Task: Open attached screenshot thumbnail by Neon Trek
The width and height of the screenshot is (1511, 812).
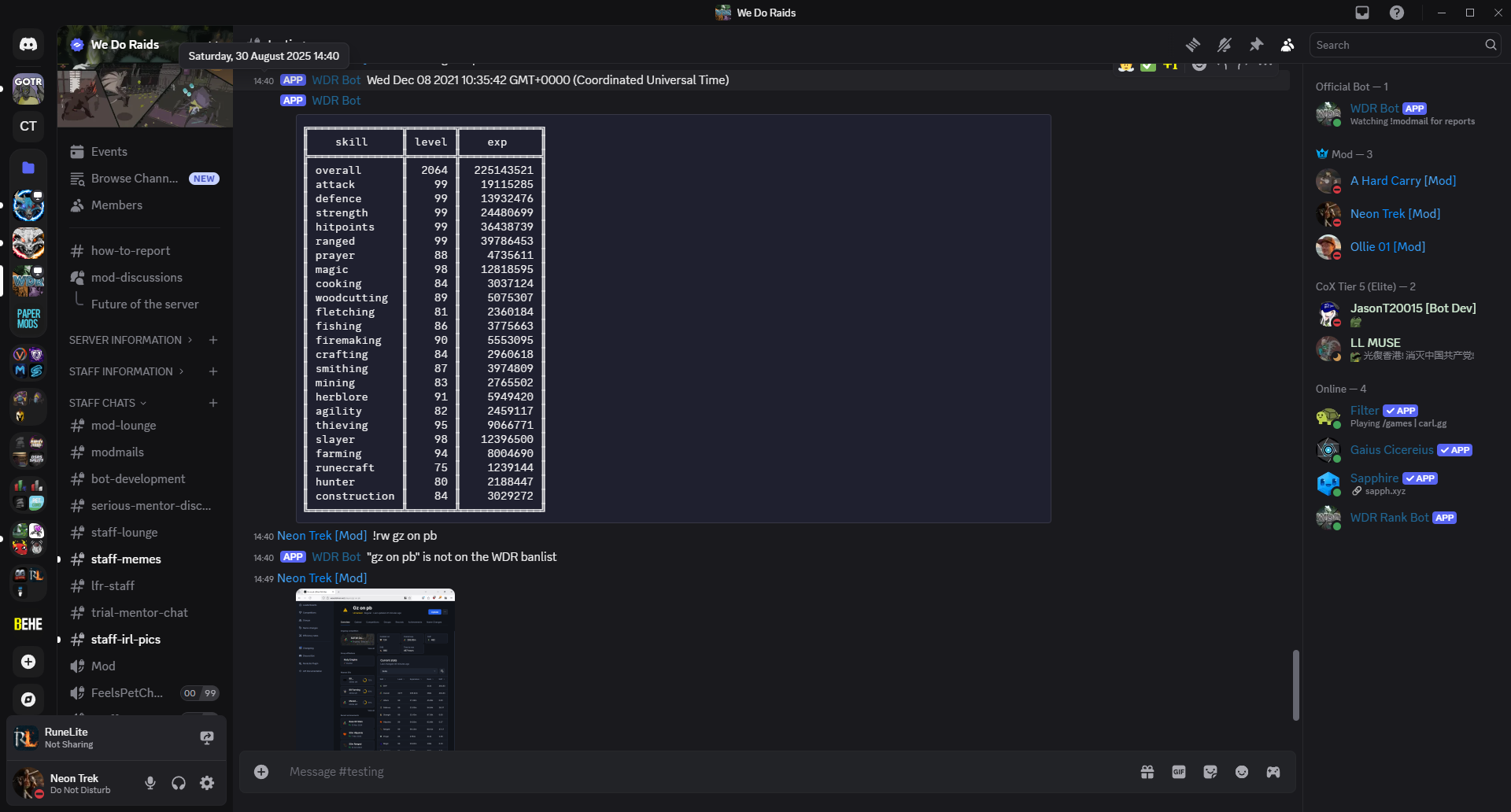Action: click(x=375, y=669)
